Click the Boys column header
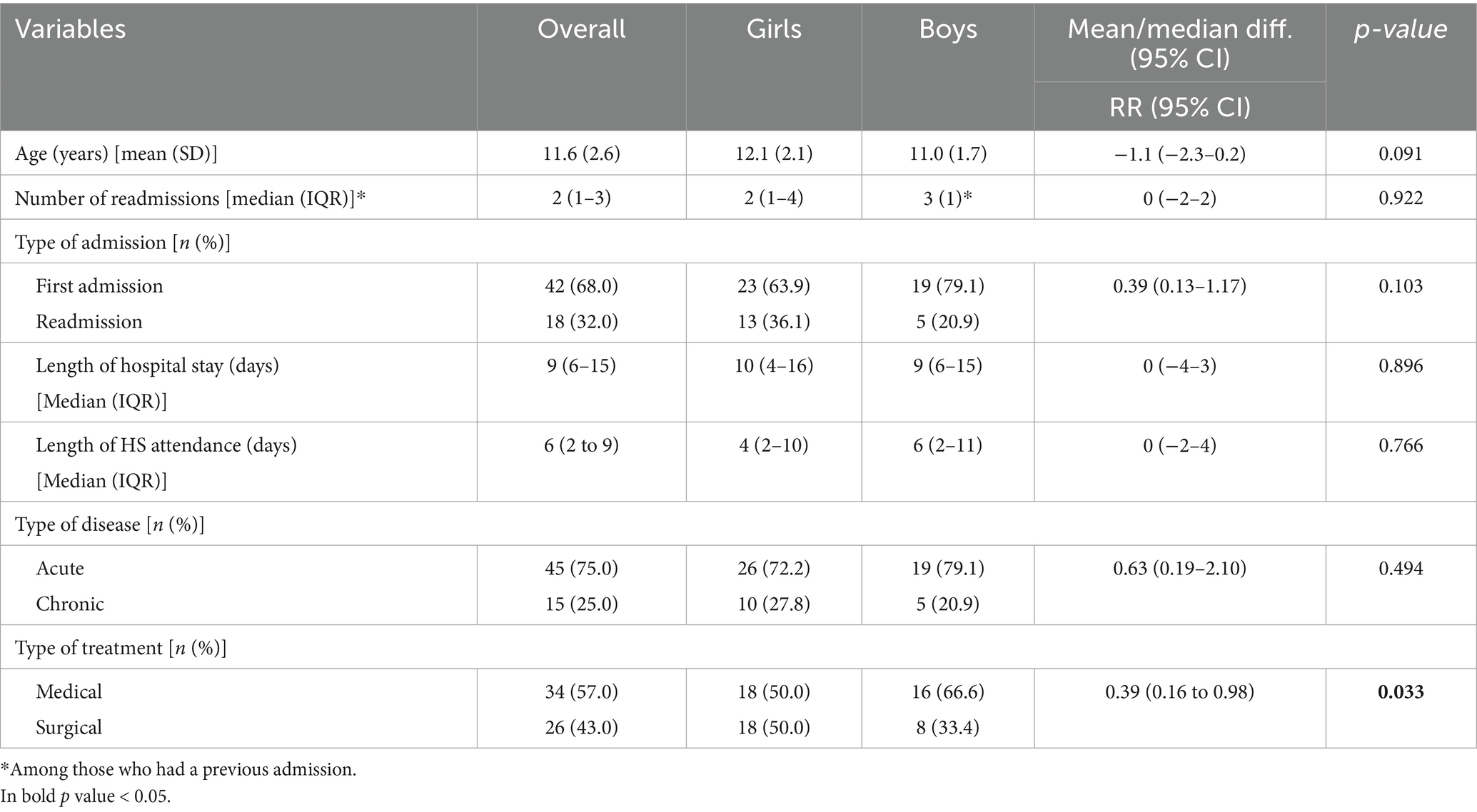1477x812 pixels. (x=948, y=29)
